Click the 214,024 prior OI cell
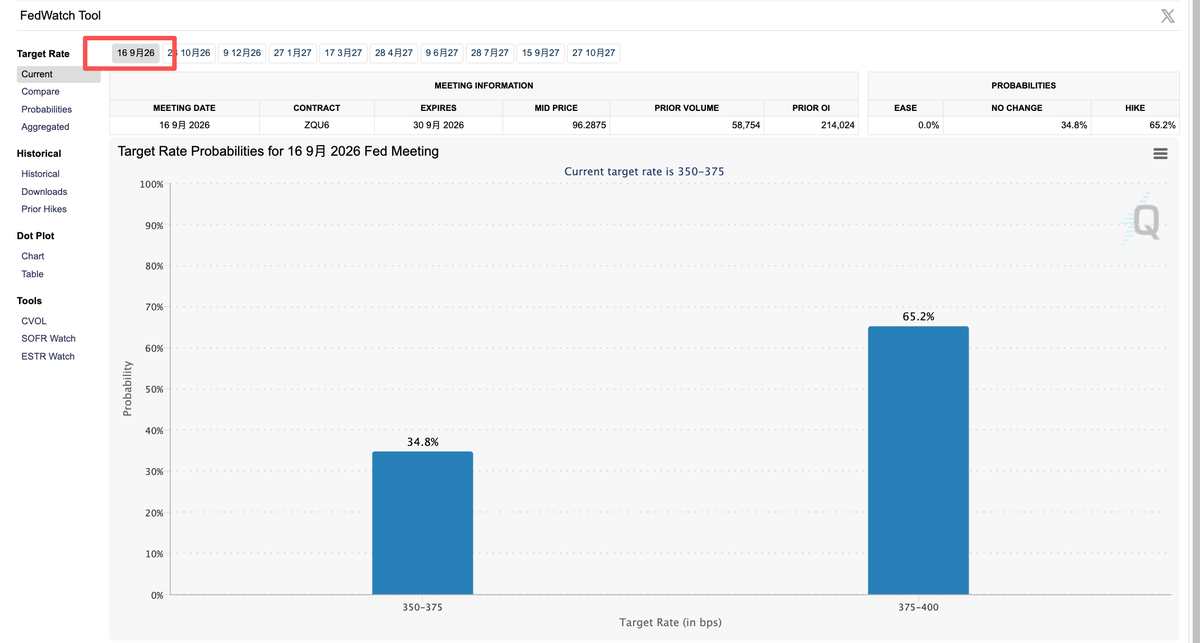The image size is (1200, 643). point(810,125)
